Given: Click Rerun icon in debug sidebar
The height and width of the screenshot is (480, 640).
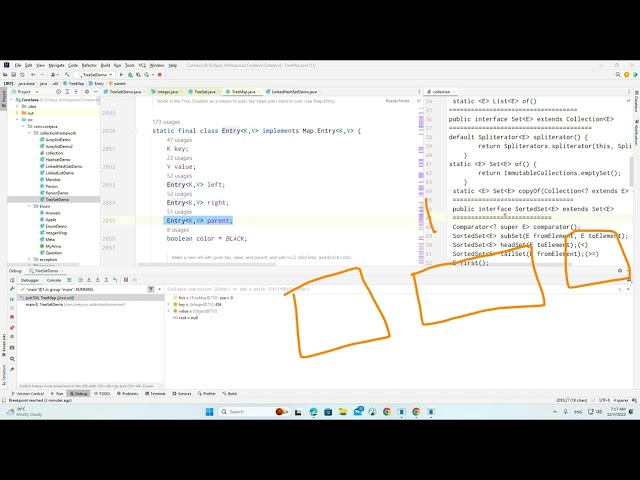Looking at the screenshot, I should (x=12, y=280).
